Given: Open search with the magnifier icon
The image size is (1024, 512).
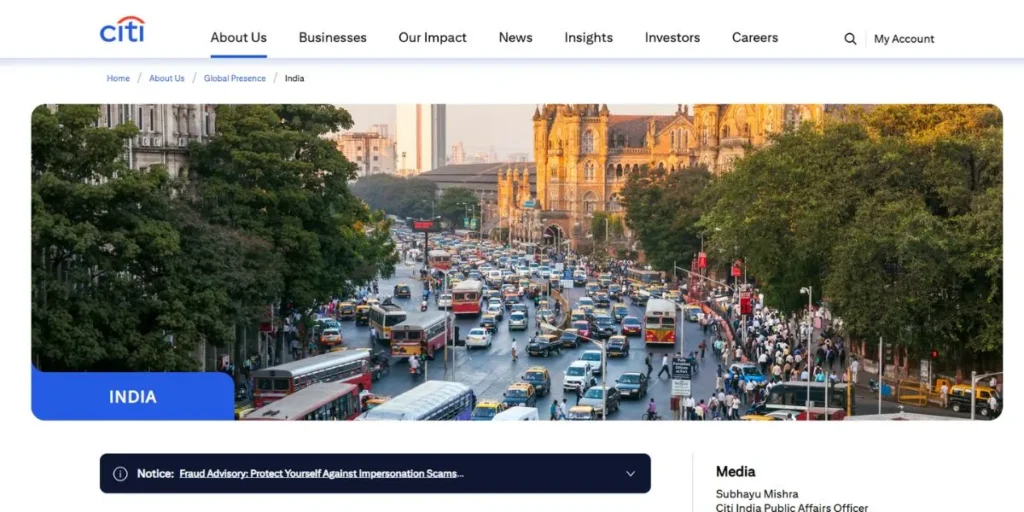Looking at the screenshot, I should (850, 39).
